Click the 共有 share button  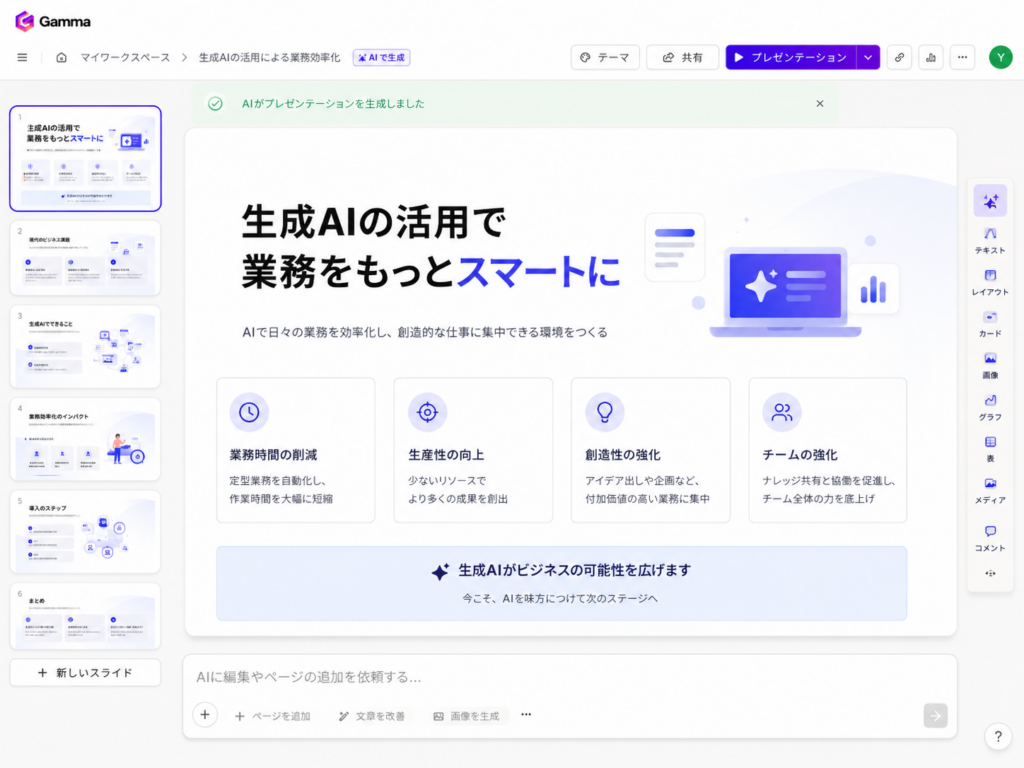pyautogui.click(x=682, y=57)
